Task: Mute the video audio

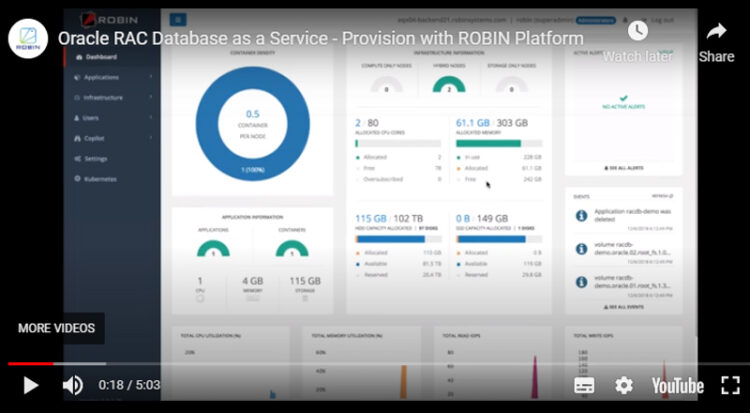Action: 73,385
